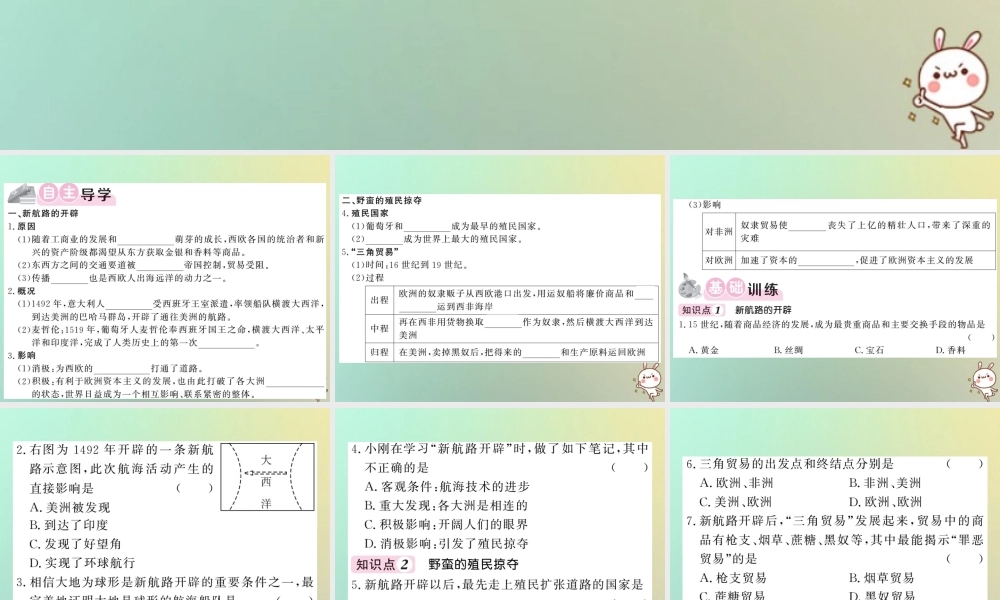Viewport: 1000px width, 600px height.
Task: Choose answer C. 美洲、欧洲
Action: click(x=736, y=502)
